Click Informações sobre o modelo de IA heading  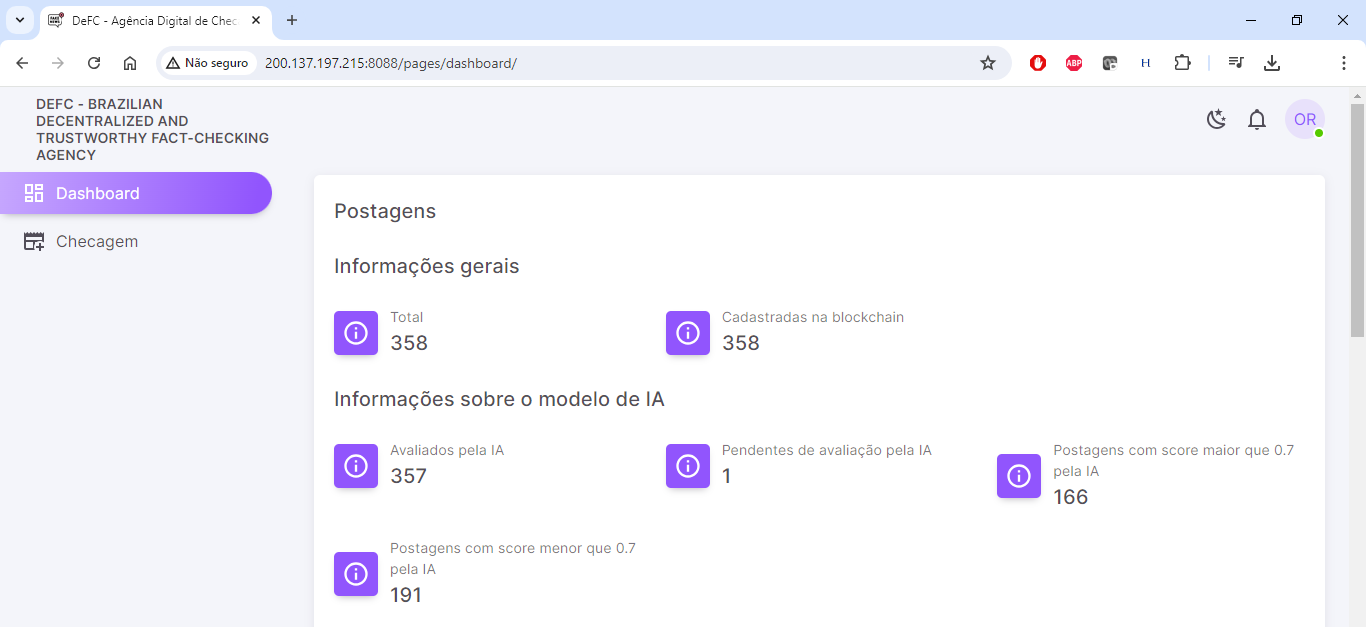click(x=499, y=399)
